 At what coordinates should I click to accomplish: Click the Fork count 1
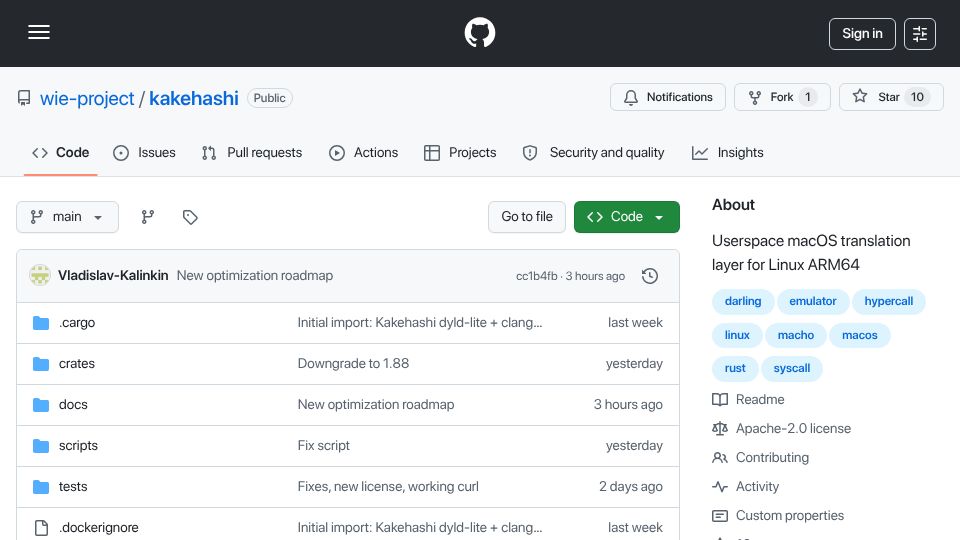pyautogui.click(x=808, y=97)
